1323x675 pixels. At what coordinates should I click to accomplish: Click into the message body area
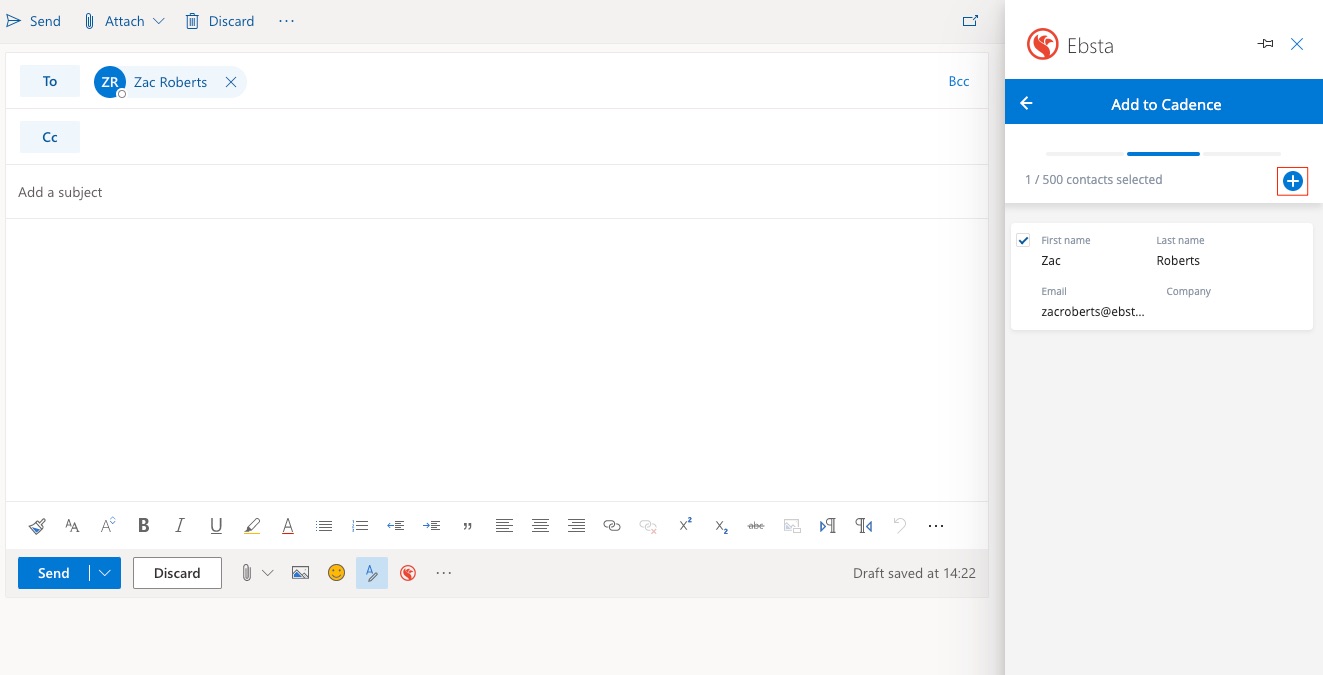pyautogui.click(x=497, y=360)
